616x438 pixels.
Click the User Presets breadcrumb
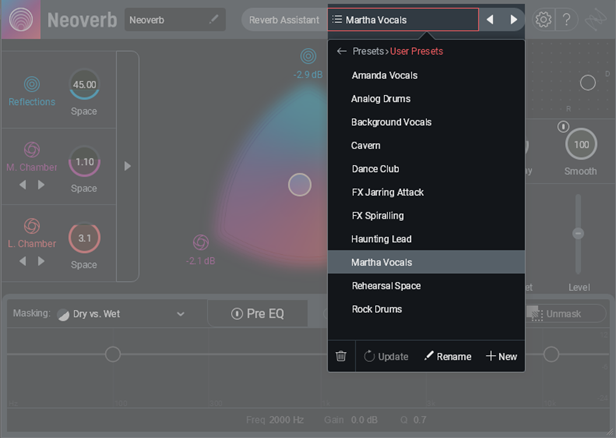416,51
